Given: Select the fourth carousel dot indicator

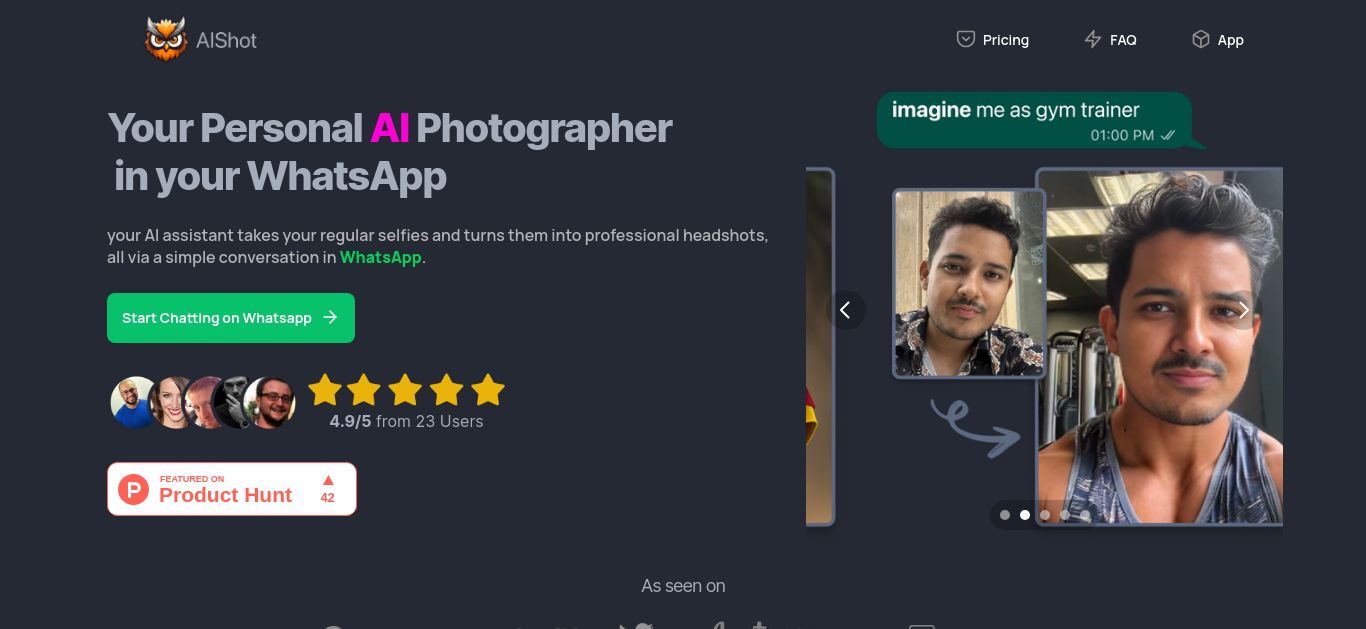Looking at the screenshot, I should click(x=1065, y=515).
